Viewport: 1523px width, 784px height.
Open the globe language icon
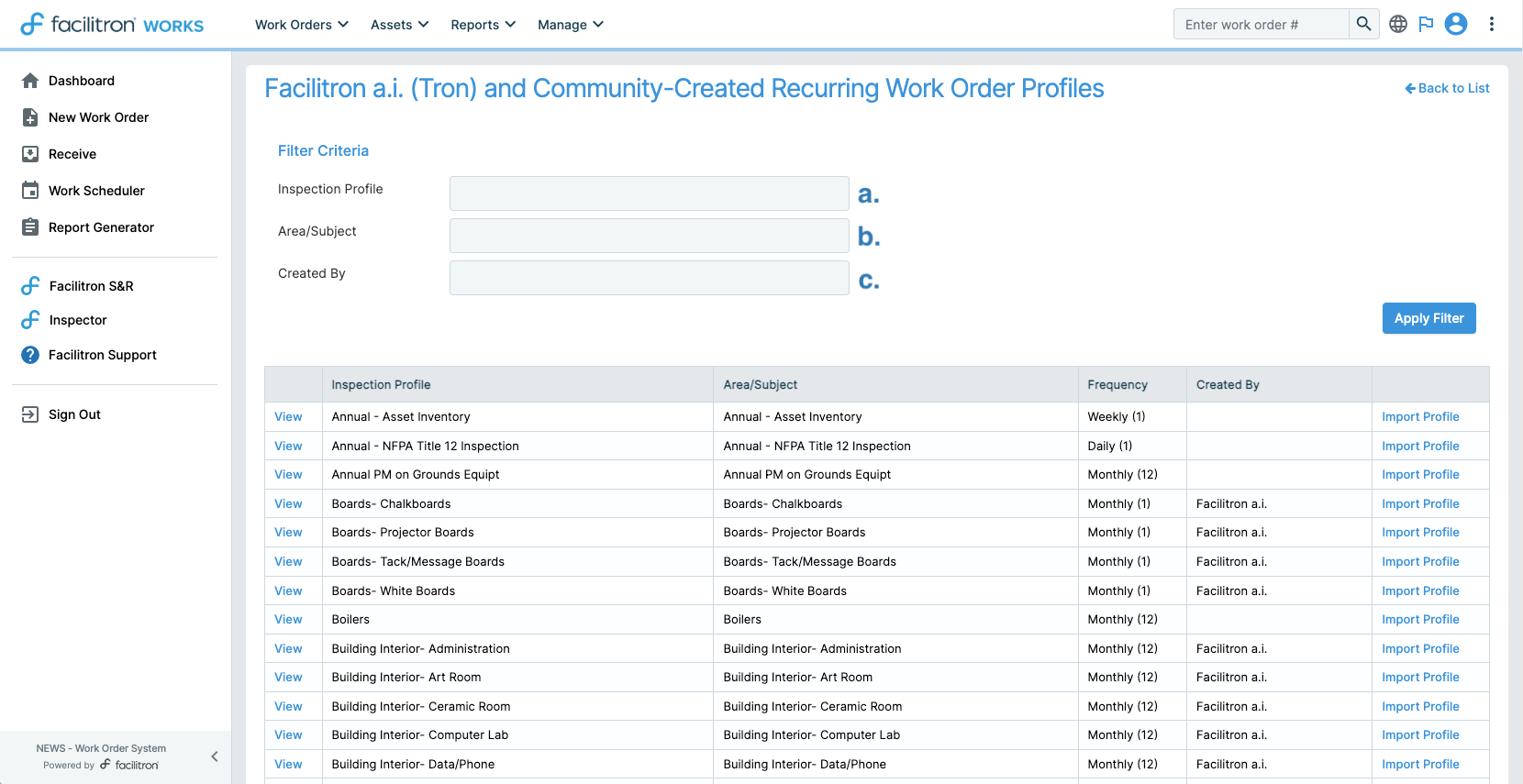(x=1398, y=24)
